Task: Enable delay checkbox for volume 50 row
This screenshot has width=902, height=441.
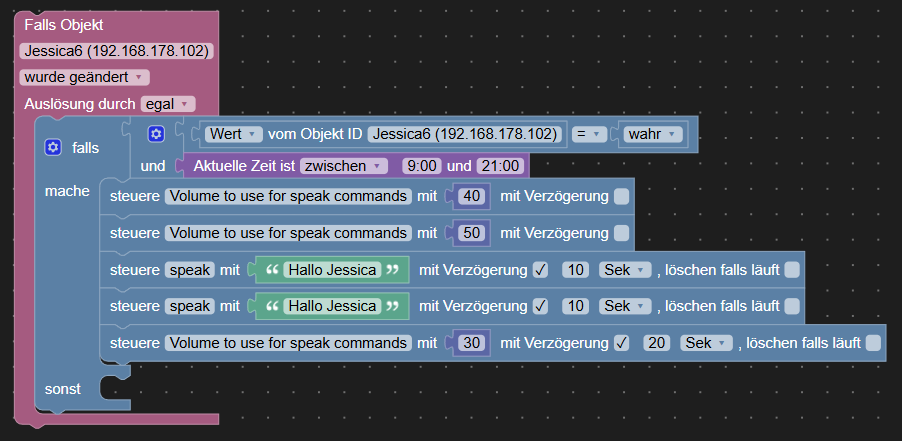Action: coord(621,233)
